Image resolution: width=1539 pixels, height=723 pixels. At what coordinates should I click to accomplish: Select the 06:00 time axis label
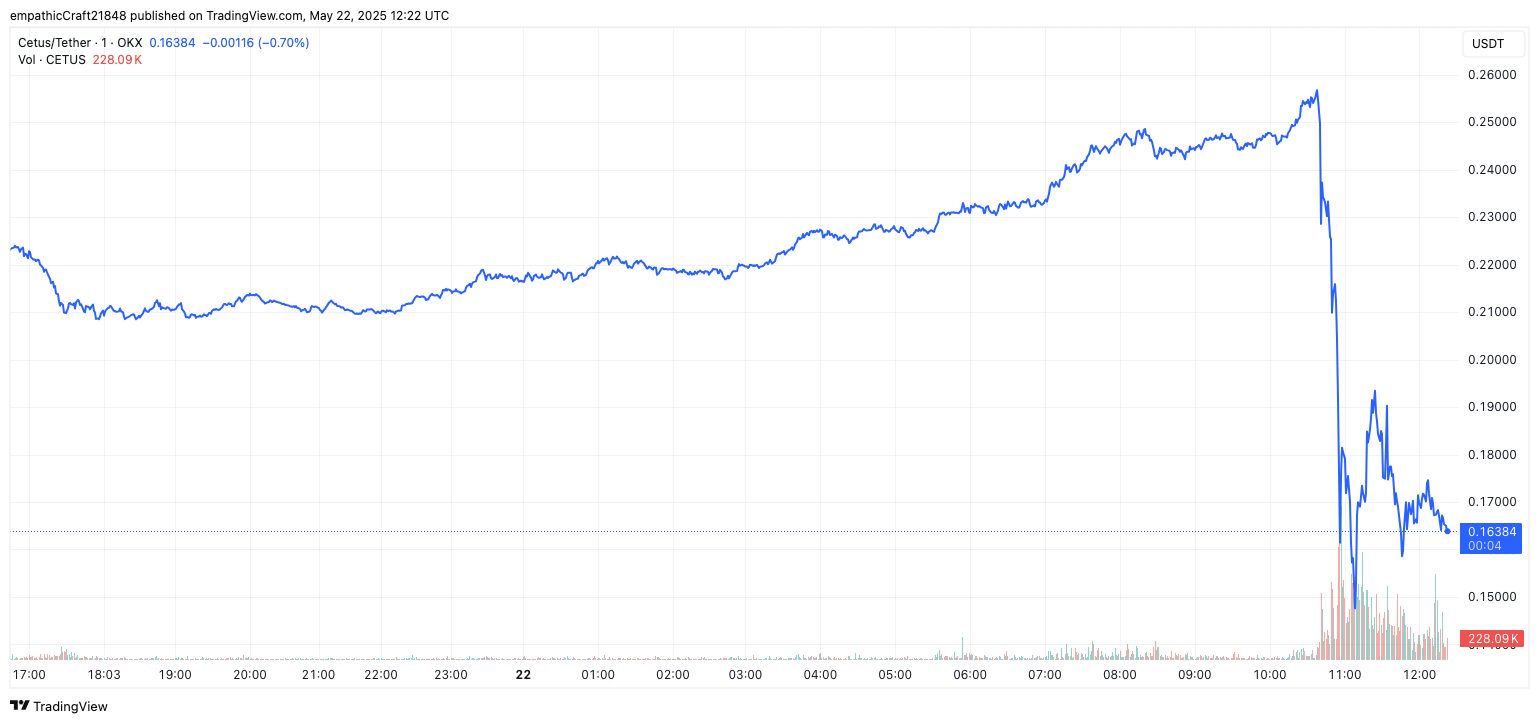[x=969, y=675]
